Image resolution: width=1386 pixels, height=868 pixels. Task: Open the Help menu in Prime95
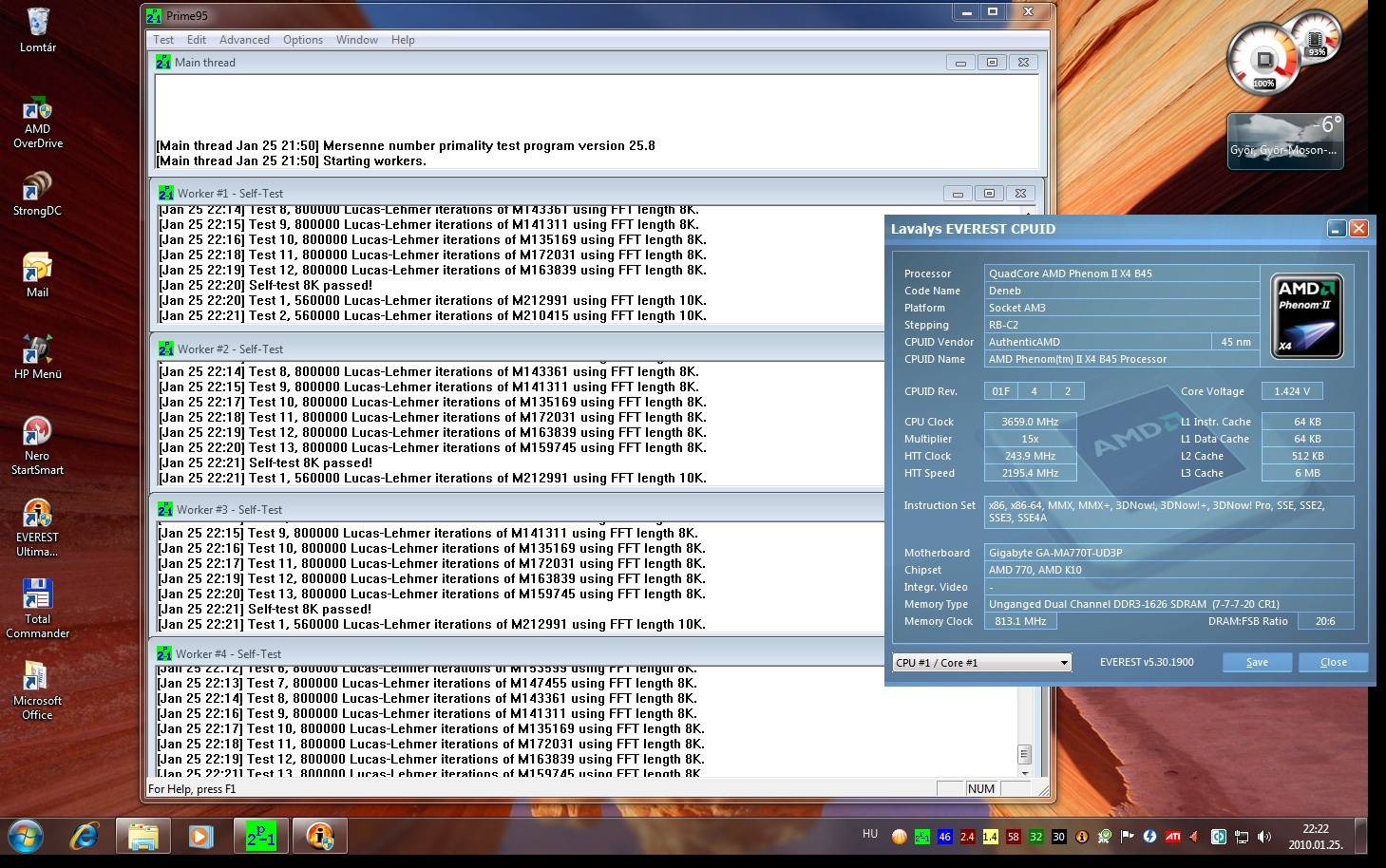[403, 40]
